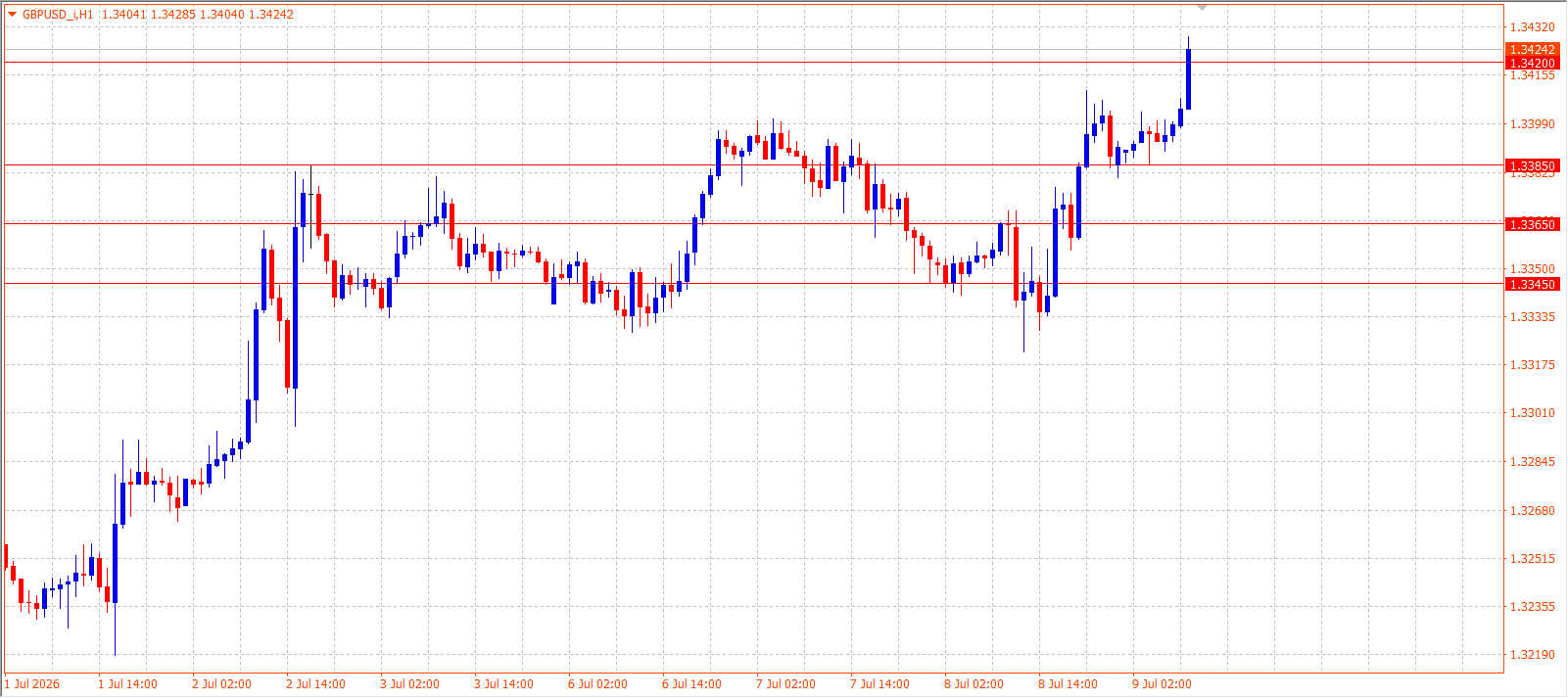Screen dimensions: 1568x698
Task: Click the 7 Jul 14:00 time label
Action: (x=879, y=684)
